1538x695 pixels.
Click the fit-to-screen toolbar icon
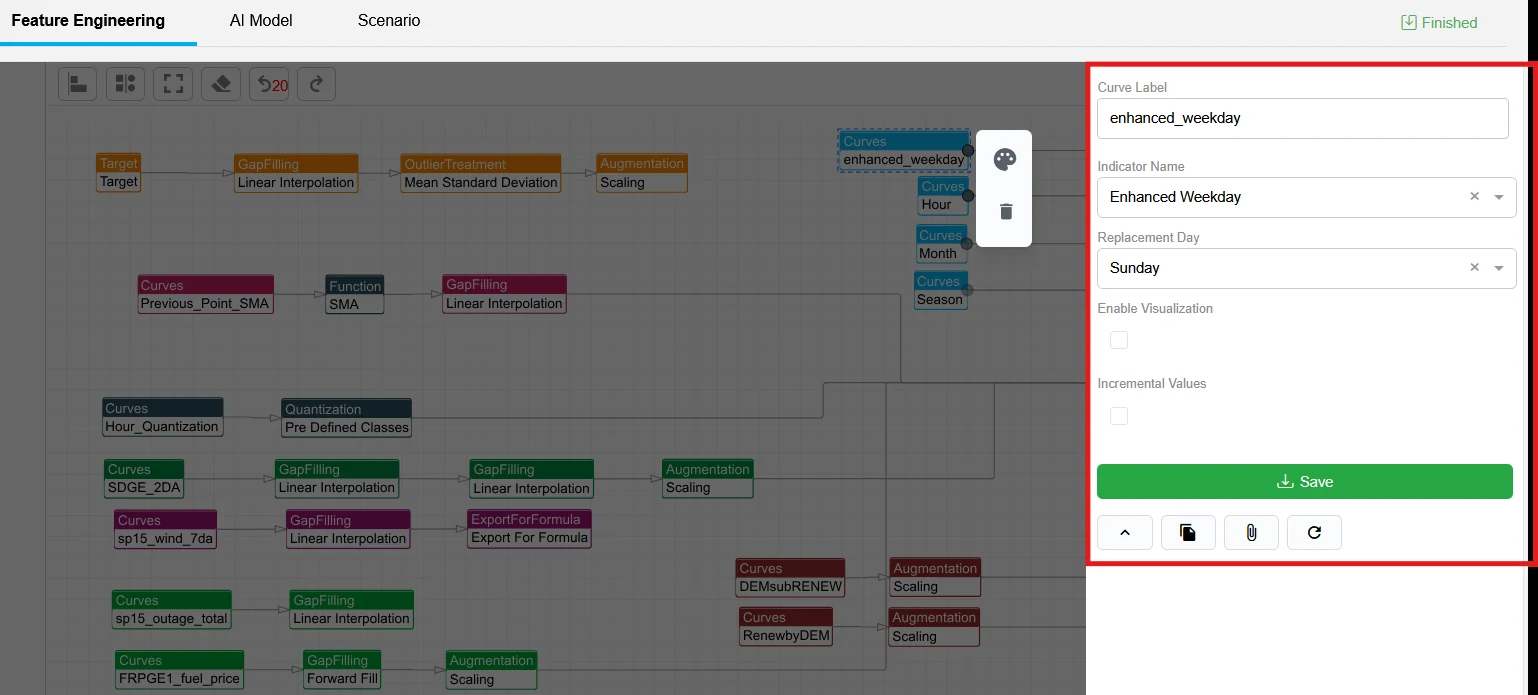pyautogui.click(x=173, y=84)
